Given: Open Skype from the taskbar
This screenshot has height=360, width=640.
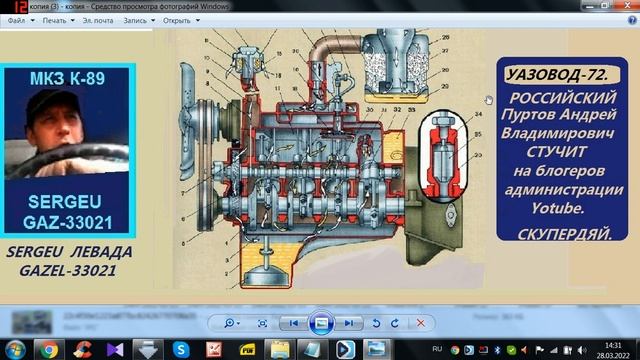Looking at the screenshot, I should (x=181, y=350).
